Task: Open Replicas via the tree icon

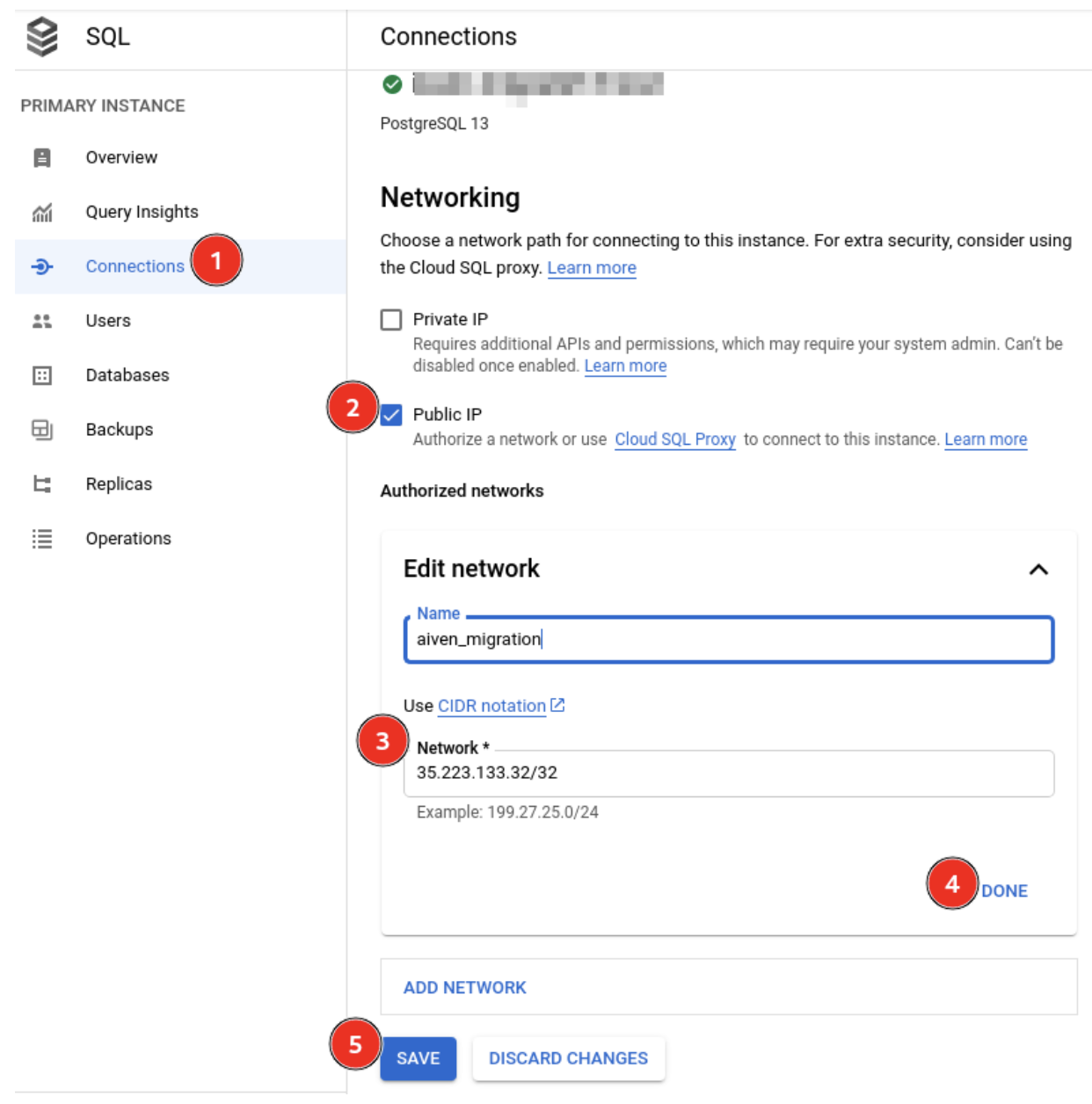Action: tap(43, 483)
